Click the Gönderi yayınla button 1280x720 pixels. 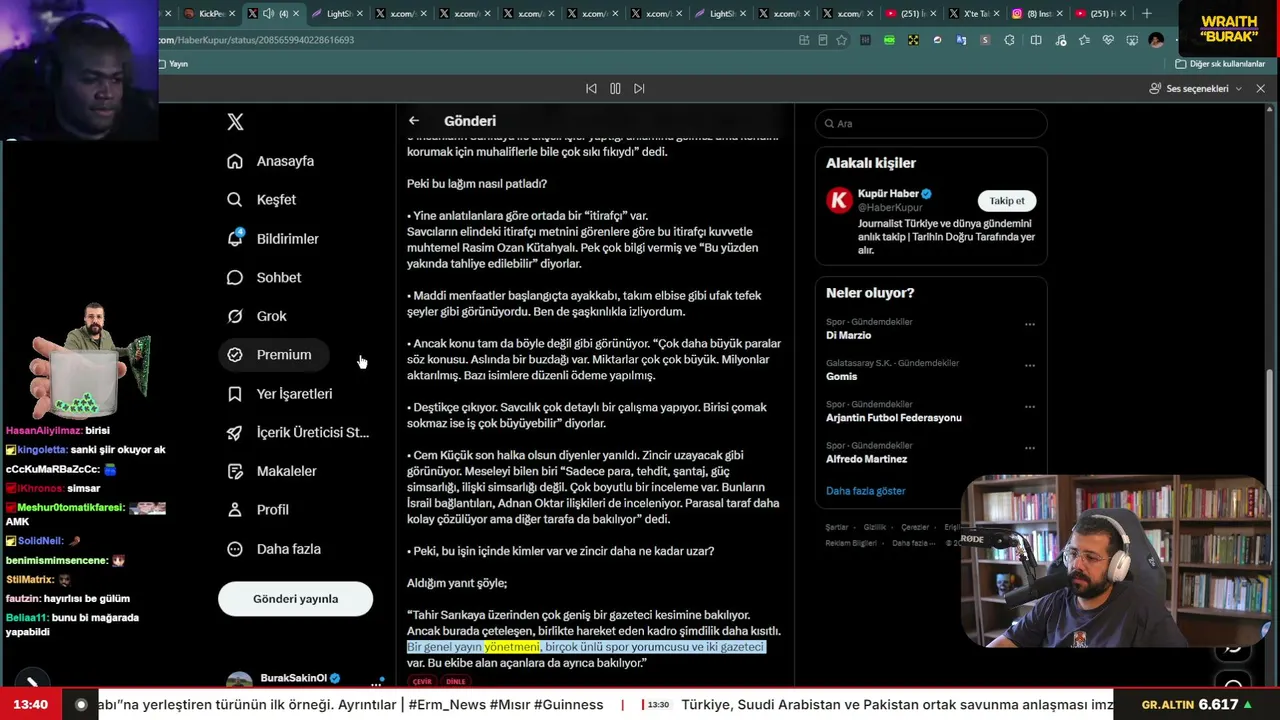(295, 599)
